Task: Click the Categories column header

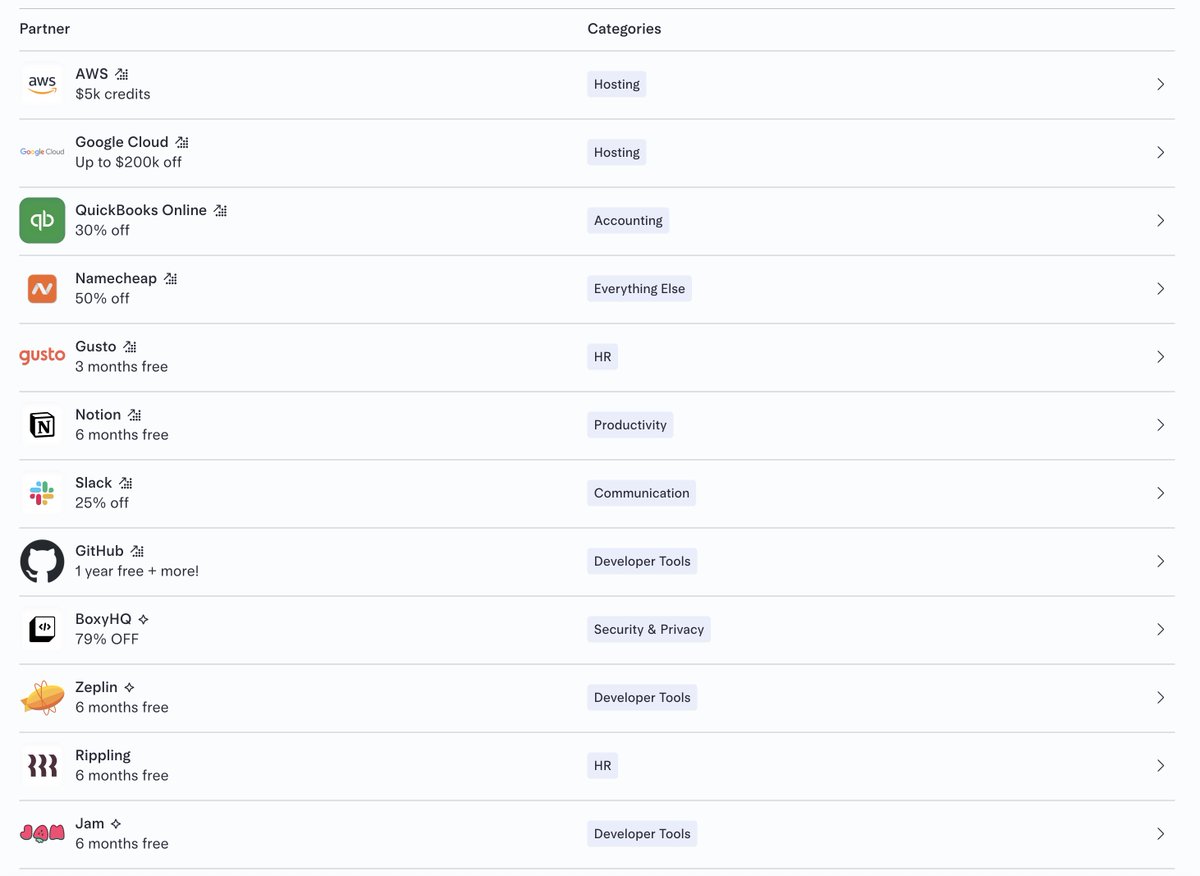Action: click(x=624, y=29)
